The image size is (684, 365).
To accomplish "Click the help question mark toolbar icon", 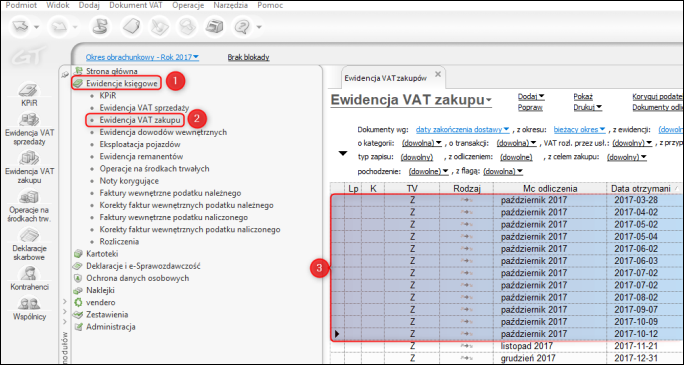I will click(x=241, y=27).
